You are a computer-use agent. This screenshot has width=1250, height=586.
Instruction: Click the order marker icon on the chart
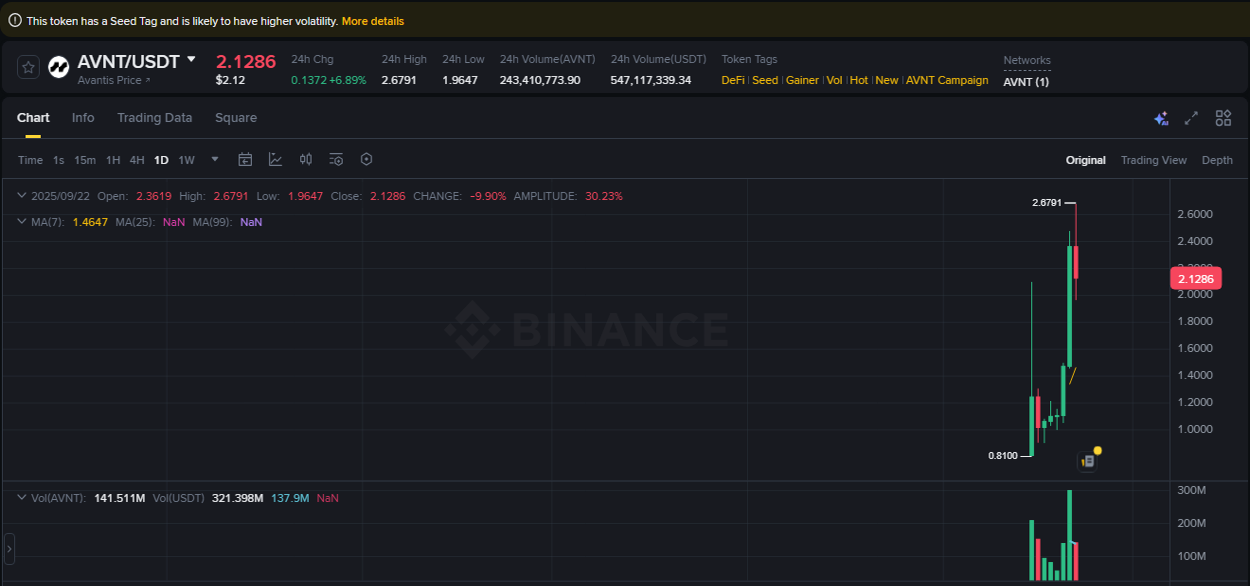(x=1088, y=460)
